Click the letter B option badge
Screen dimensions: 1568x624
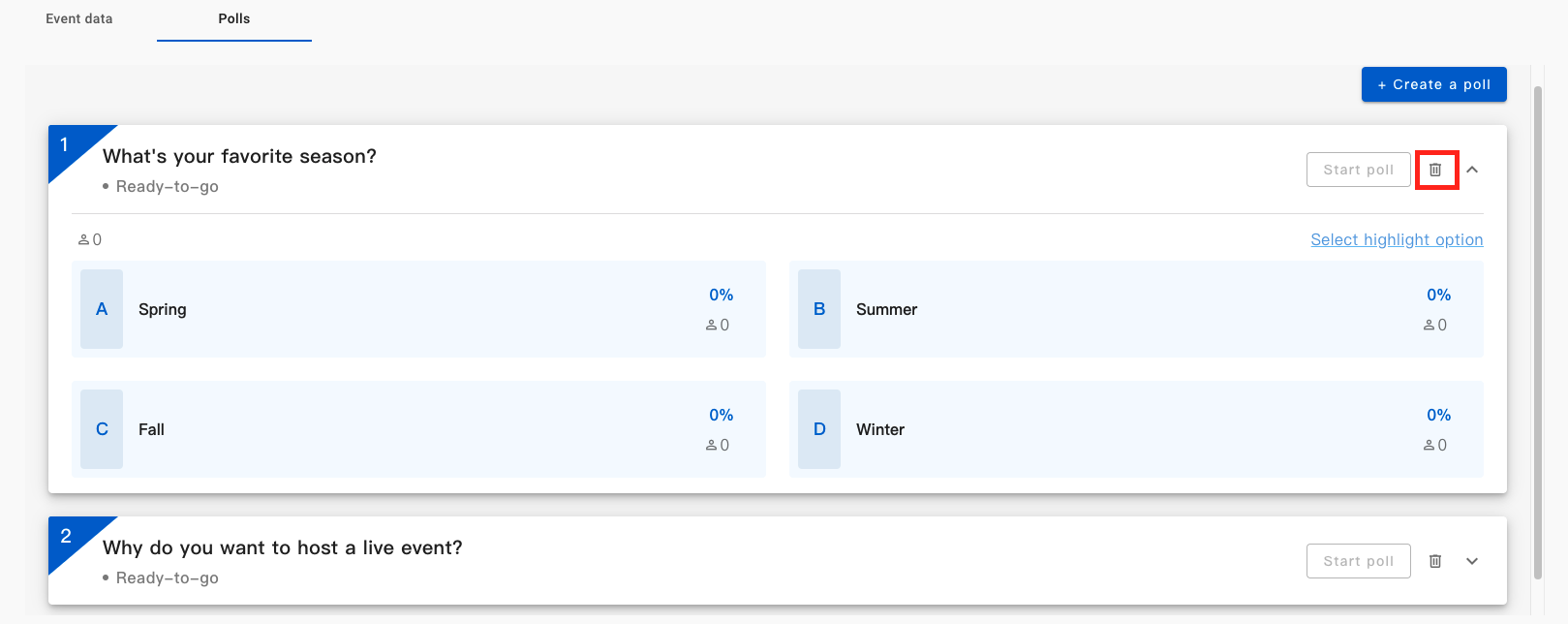point(819,309)
